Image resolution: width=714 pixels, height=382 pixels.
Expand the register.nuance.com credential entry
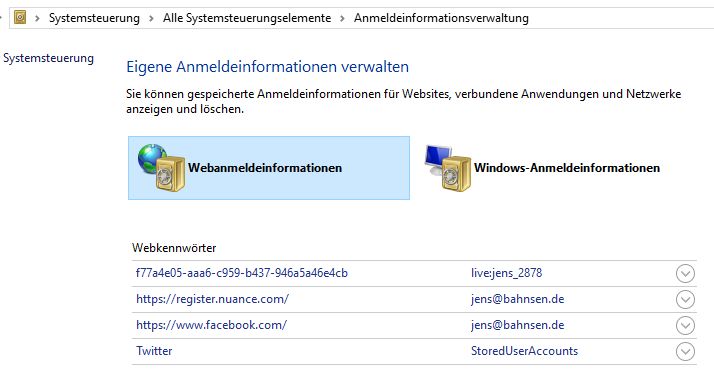coord(685,300)
